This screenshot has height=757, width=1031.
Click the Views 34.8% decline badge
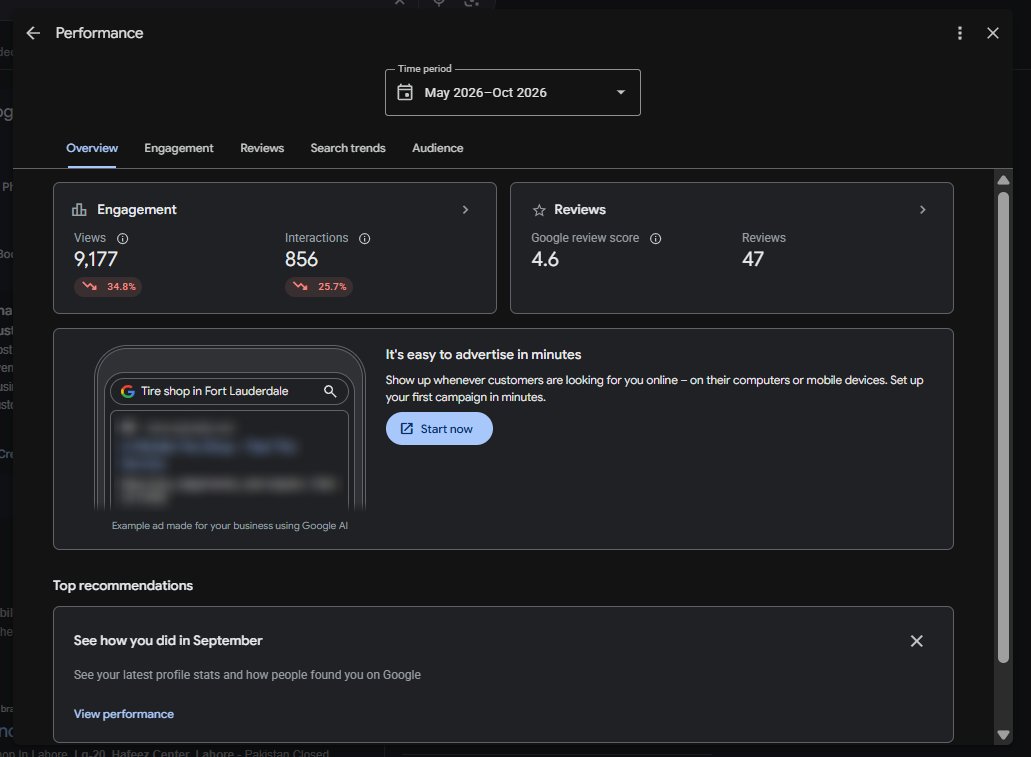click(x=108, y=287)
